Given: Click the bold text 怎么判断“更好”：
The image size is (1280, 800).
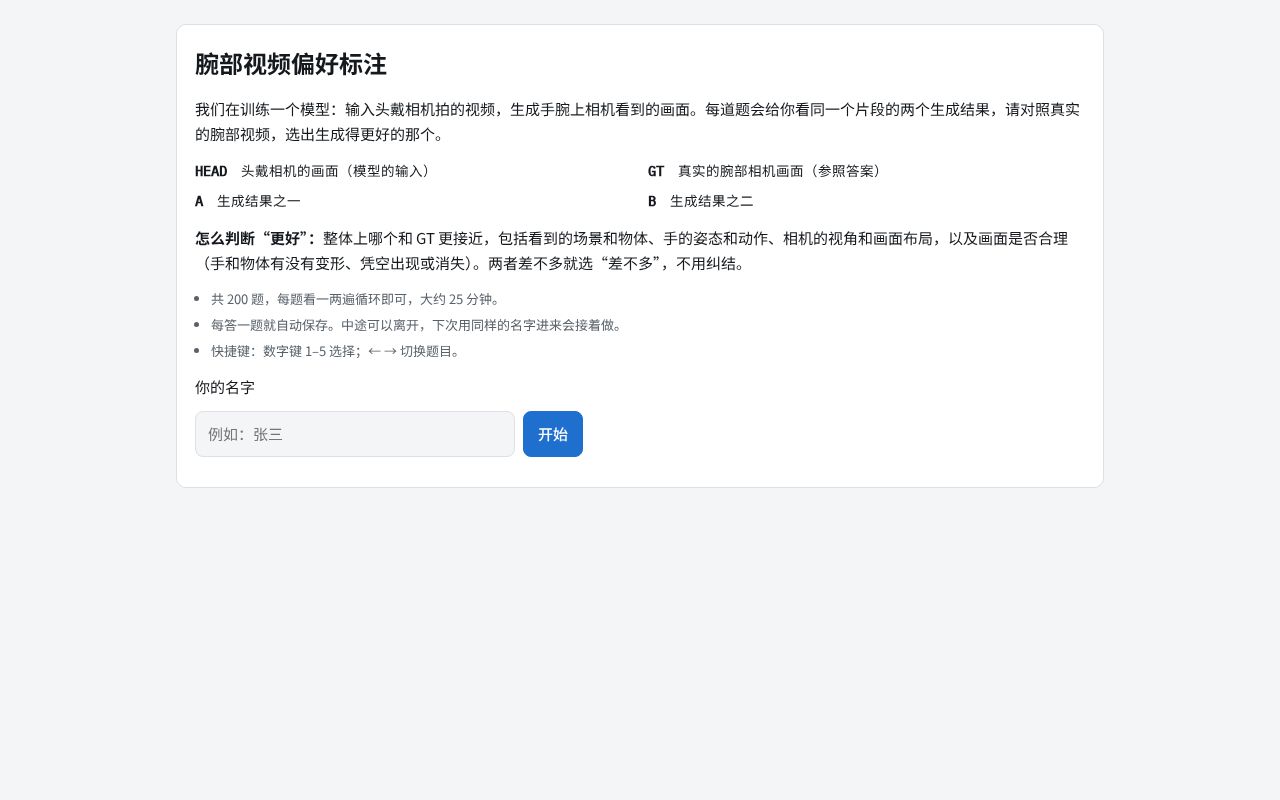Looking at the screenshot, I should click(255, 239).
